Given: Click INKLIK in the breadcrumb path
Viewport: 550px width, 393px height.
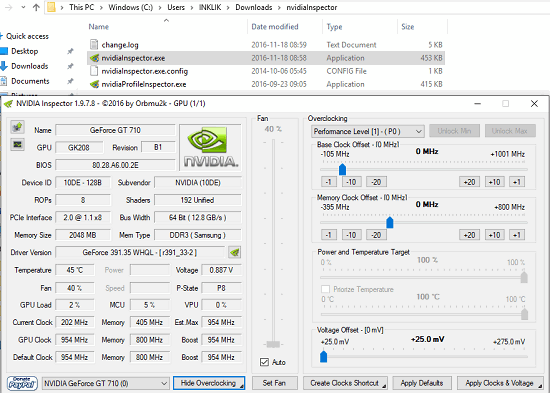Looking at the screenshot, I should (210, 7).
